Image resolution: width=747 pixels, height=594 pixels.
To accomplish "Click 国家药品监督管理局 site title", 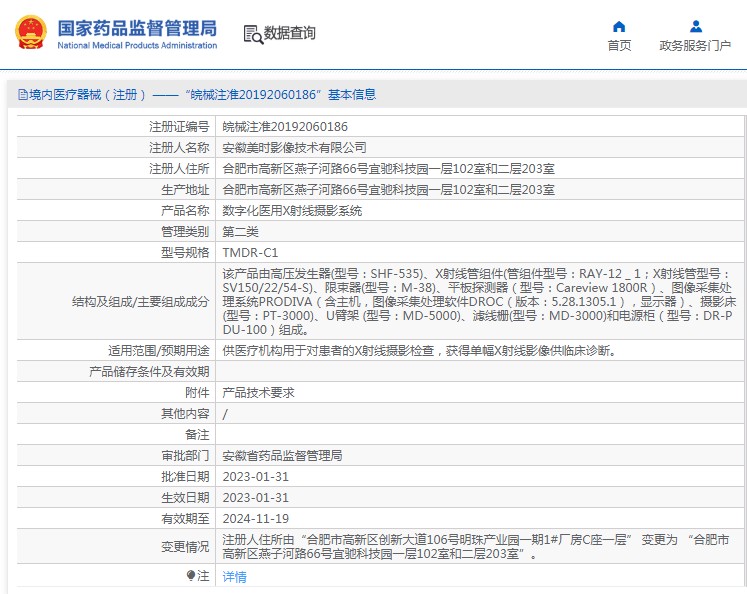I will pos(137,29).
